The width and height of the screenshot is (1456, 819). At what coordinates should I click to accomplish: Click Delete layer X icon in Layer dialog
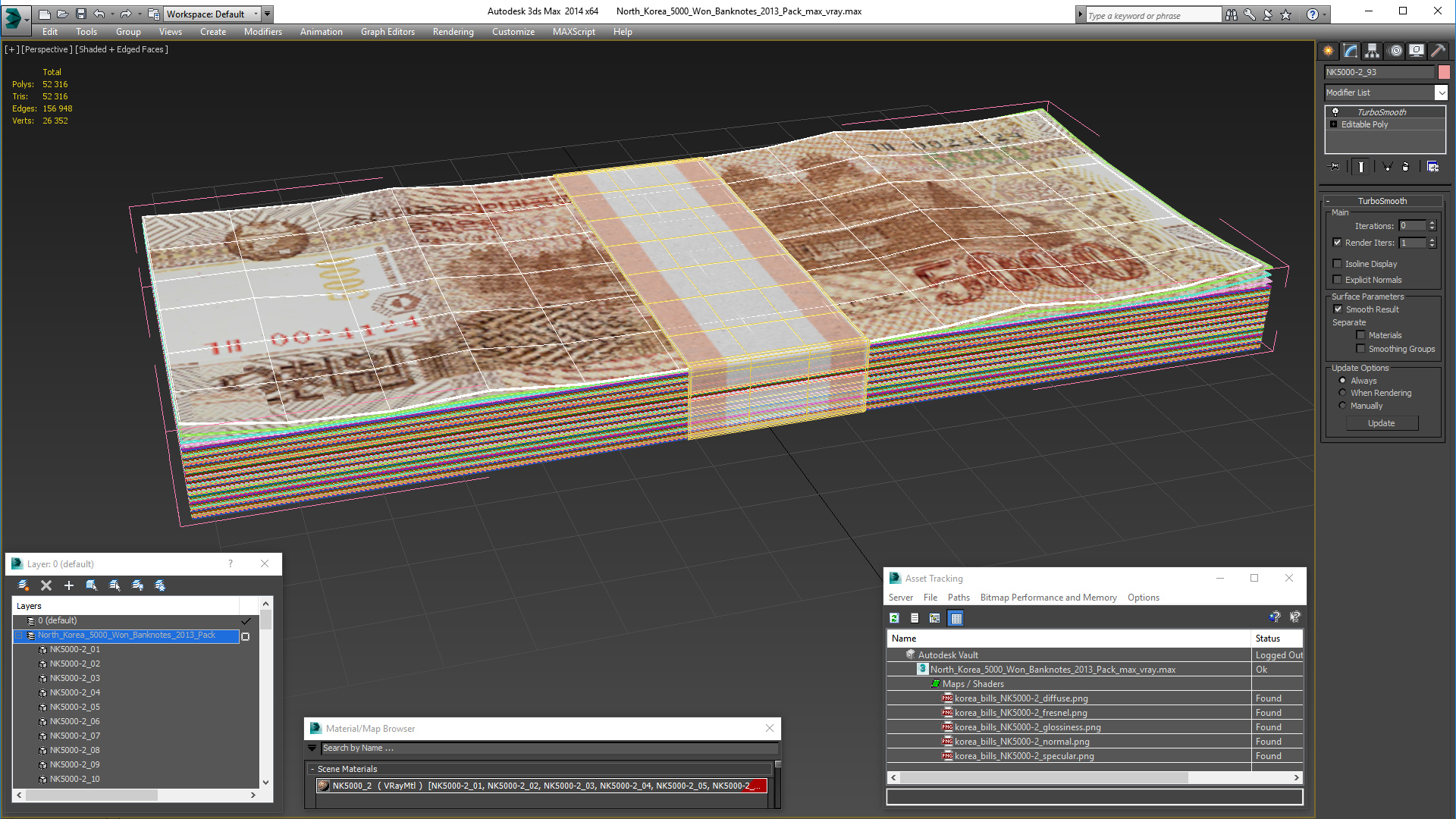click(46, 585)
